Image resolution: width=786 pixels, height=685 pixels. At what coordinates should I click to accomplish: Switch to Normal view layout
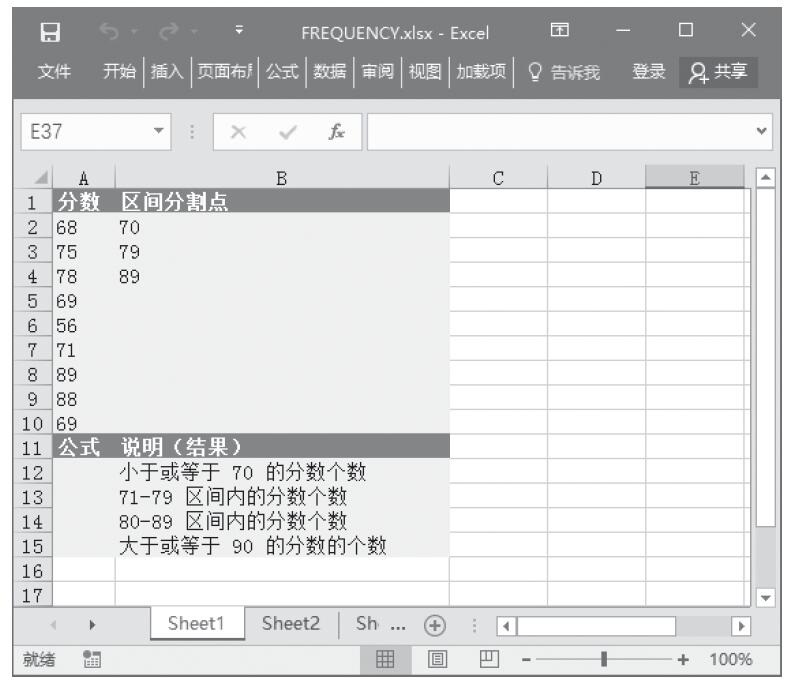pos(384,659)
